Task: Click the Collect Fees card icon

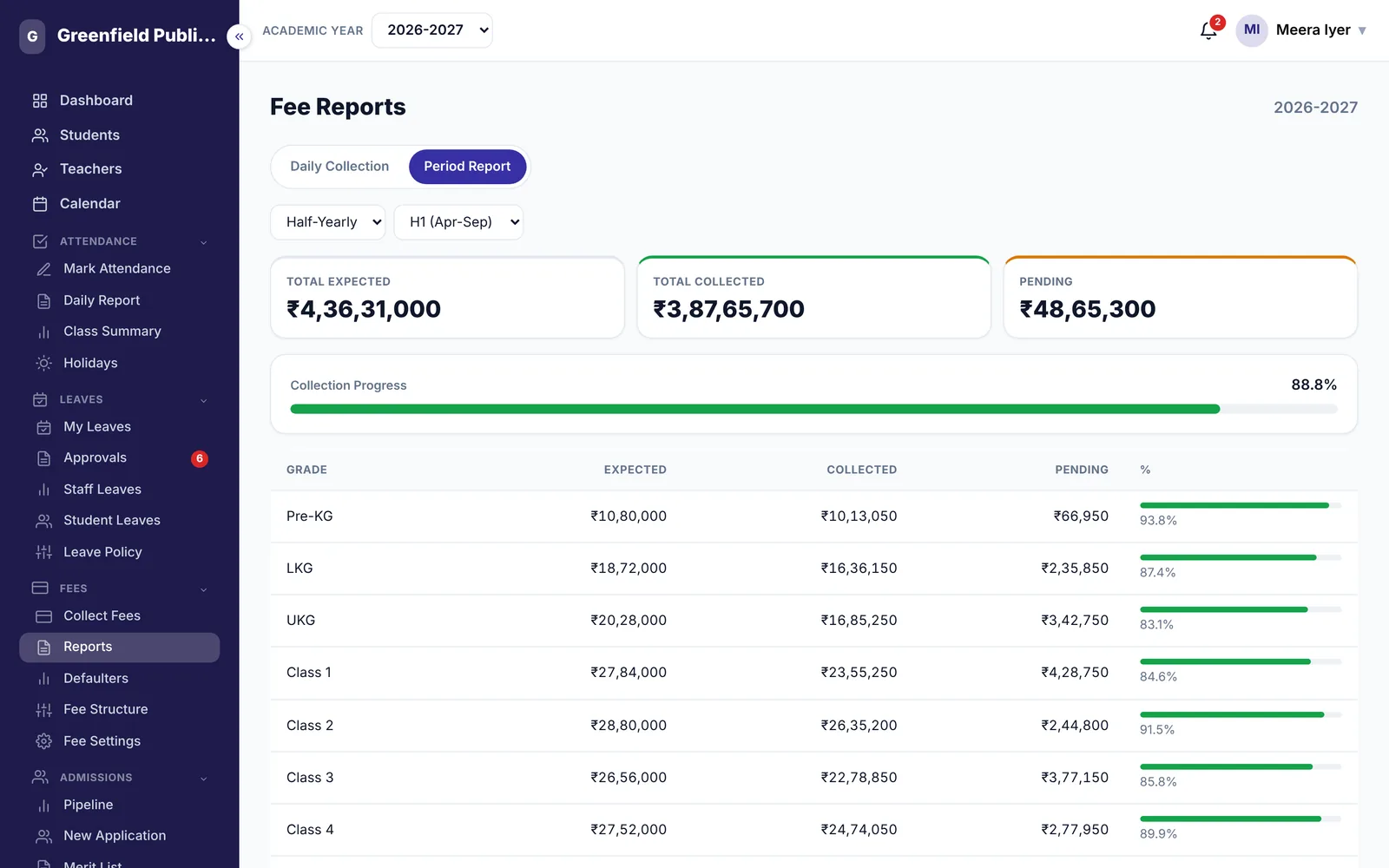Action: [x=43, y=616]
